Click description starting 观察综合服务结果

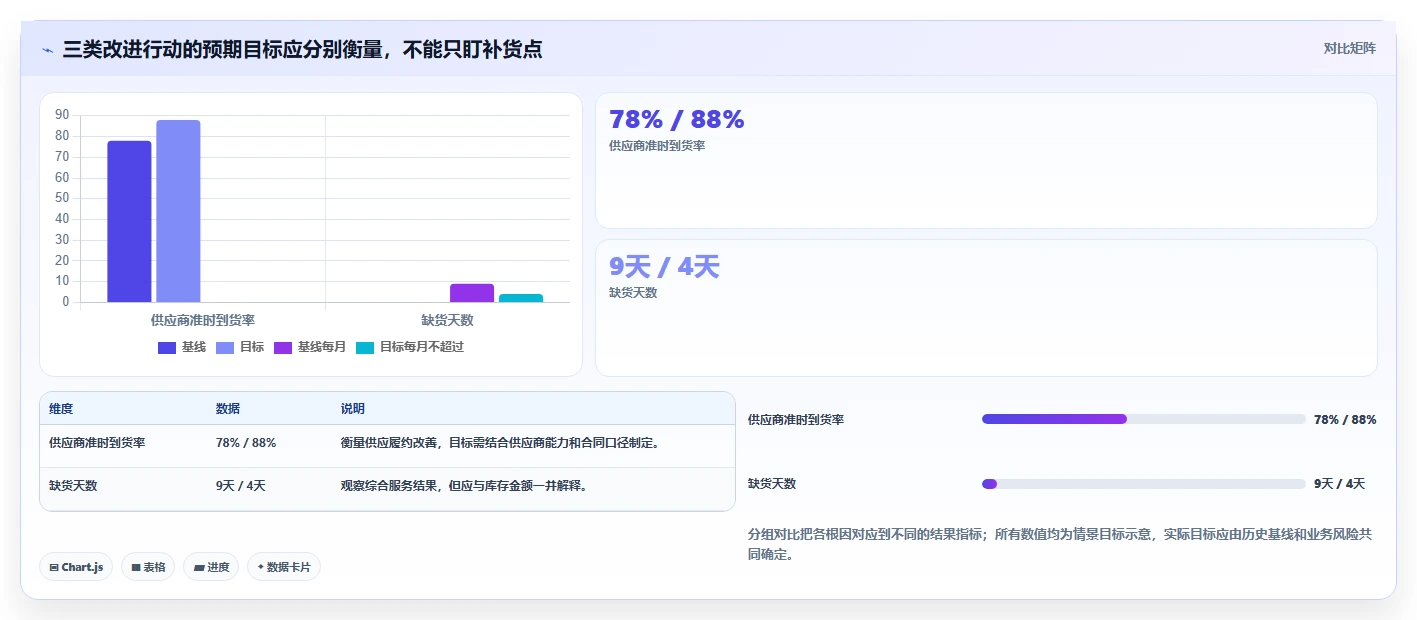tap(463, 485)
